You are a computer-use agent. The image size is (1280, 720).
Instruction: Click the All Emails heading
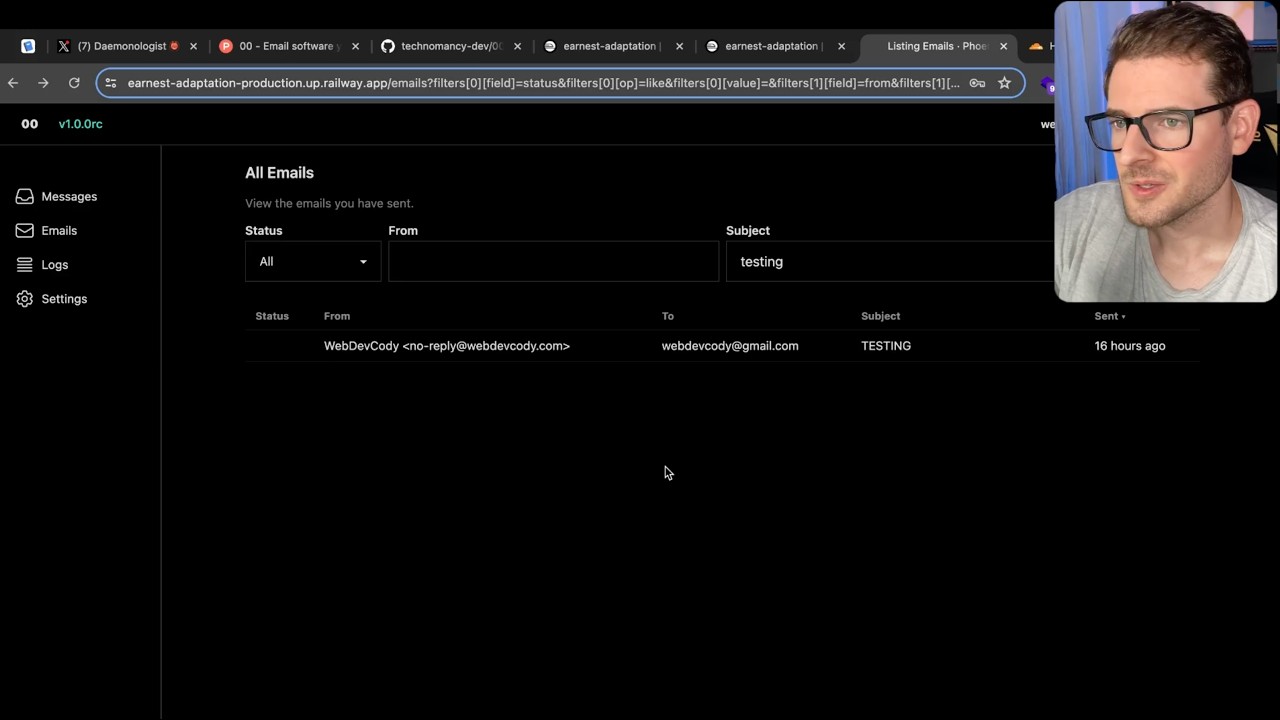click(x=280, y=173)
